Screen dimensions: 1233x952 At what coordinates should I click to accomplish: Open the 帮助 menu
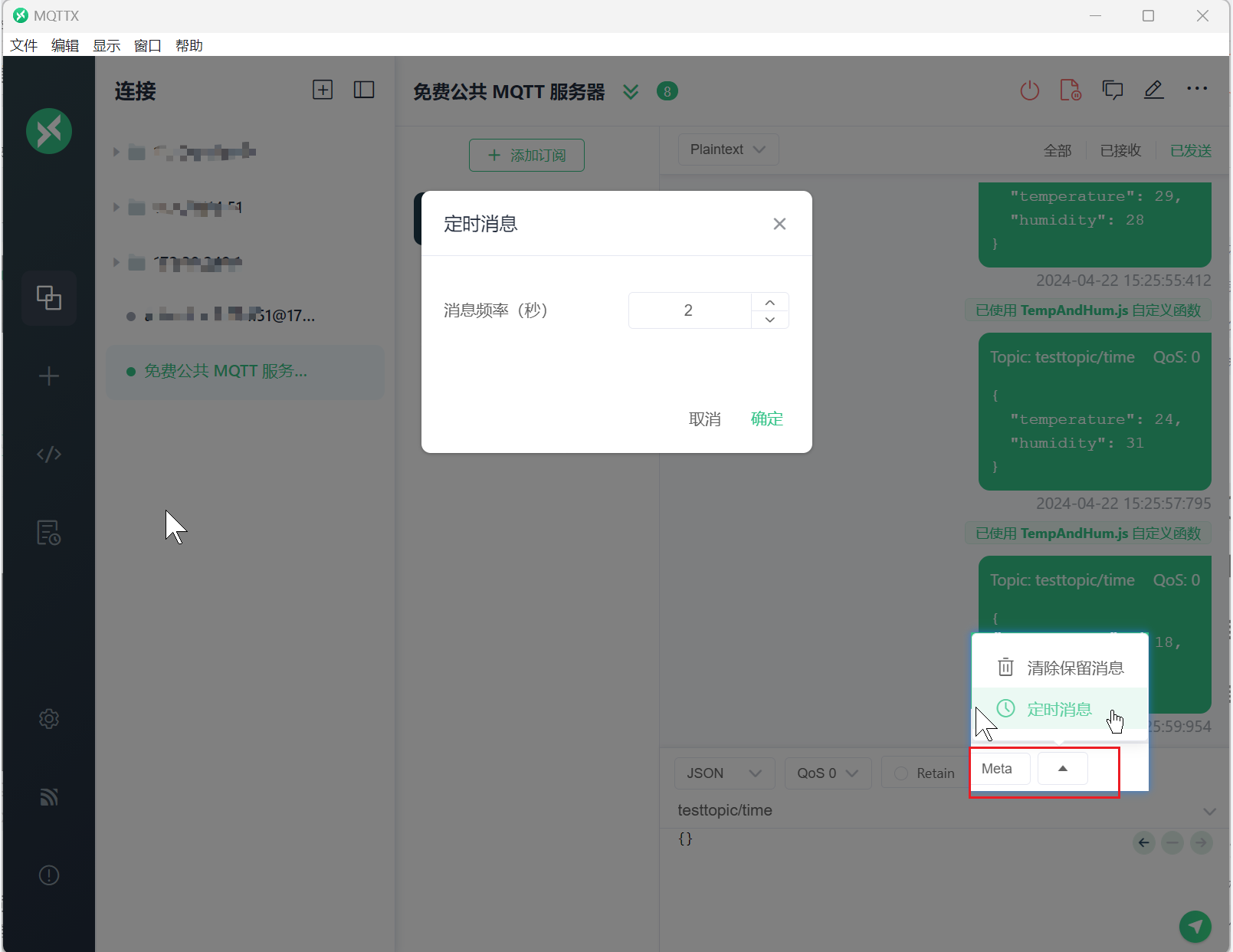coord(189,45)
